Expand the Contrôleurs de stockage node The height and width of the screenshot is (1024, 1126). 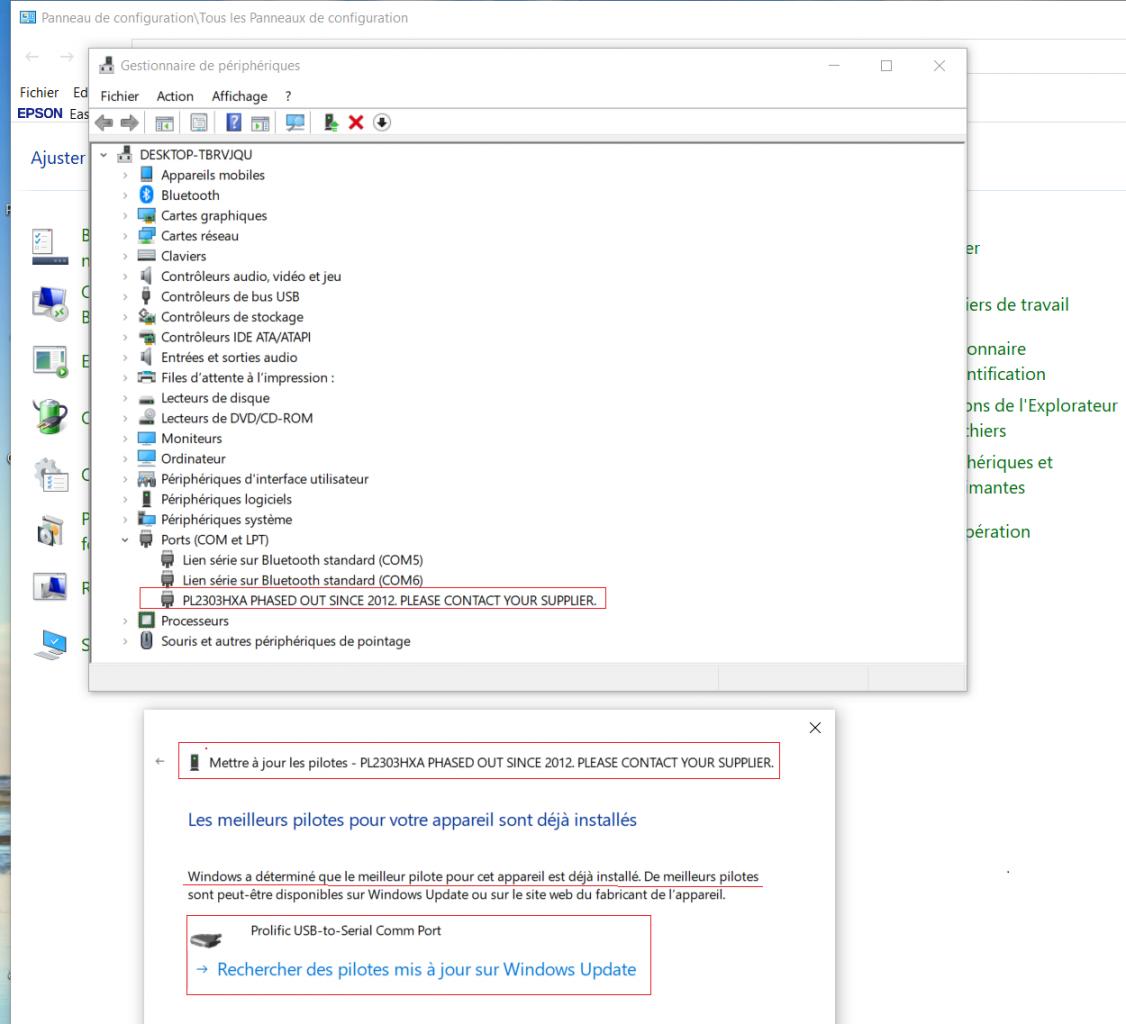(x=125, y=317)
